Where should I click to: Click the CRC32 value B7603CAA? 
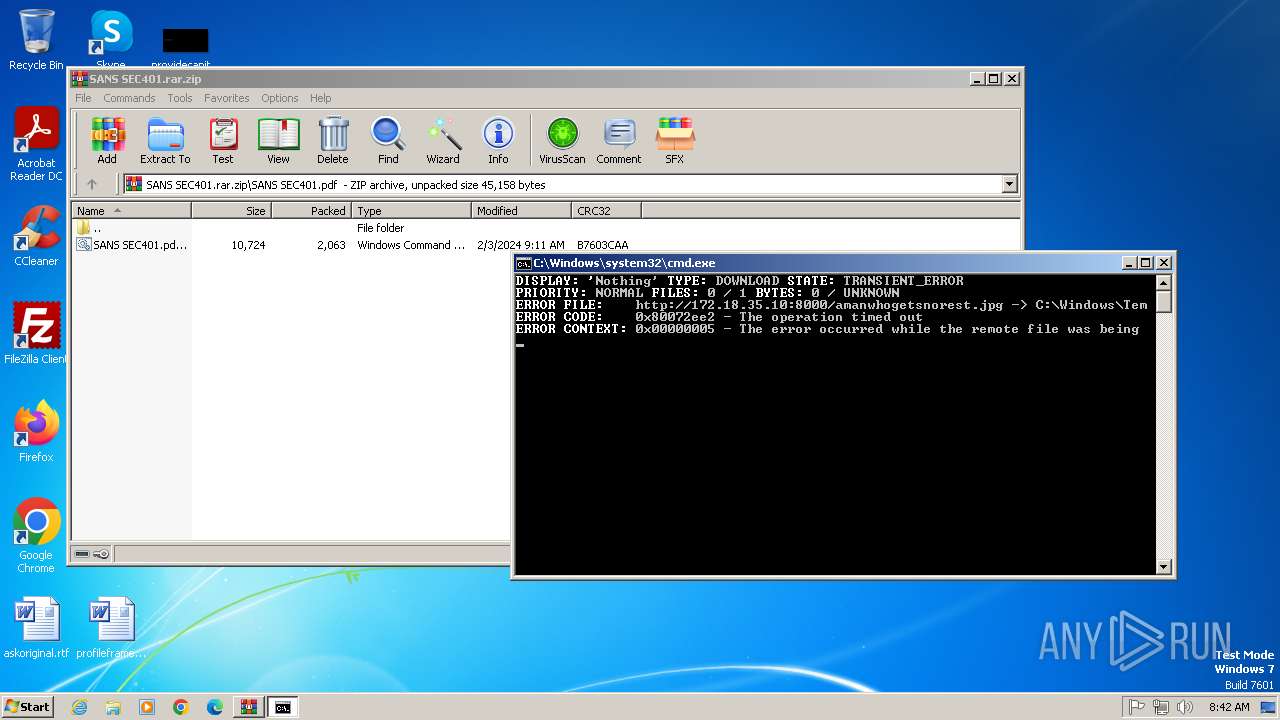click(x=603, y=245)
